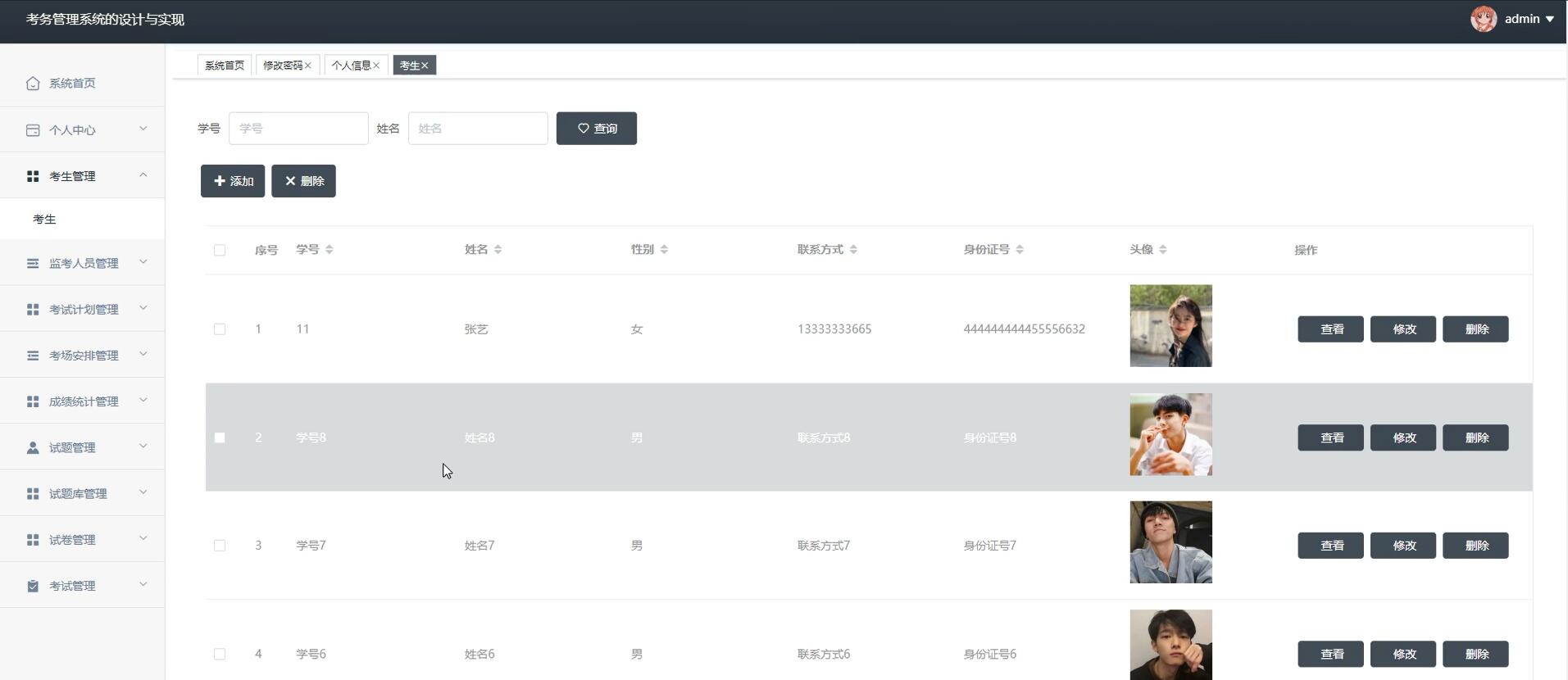Viewport: 1568px width, 680px height.
Task: Open the avatar photo of 张艺
Action: [1170, 326]
